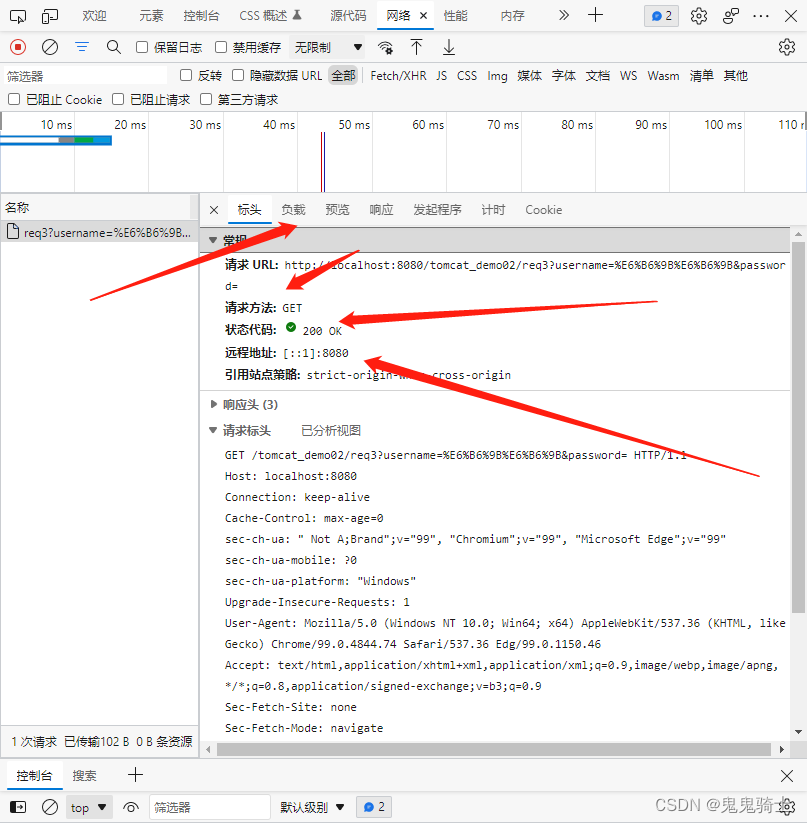Image resolution: width=807 pixels, height=823 pixels.
Task: Open the 预览 detail tab
Action: coord(337,210)
